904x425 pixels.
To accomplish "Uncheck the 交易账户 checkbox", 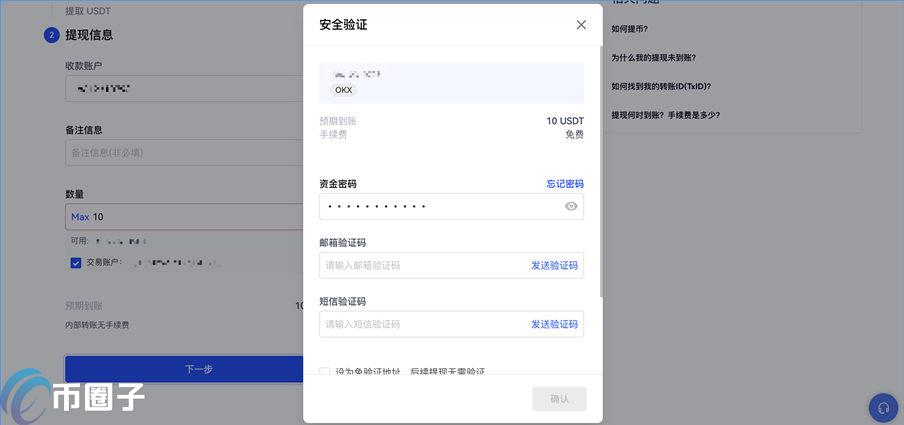I will 76,263.
